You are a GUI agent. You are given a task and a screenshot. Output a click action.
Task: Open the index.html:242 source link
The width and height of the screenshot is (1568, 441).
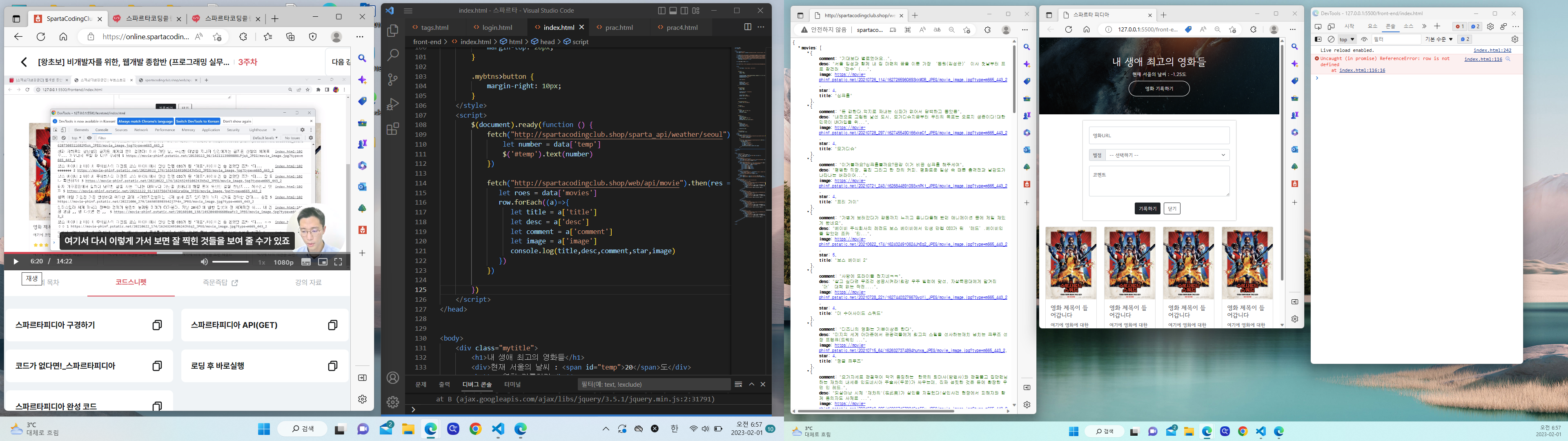click(x=1492, y=51)
